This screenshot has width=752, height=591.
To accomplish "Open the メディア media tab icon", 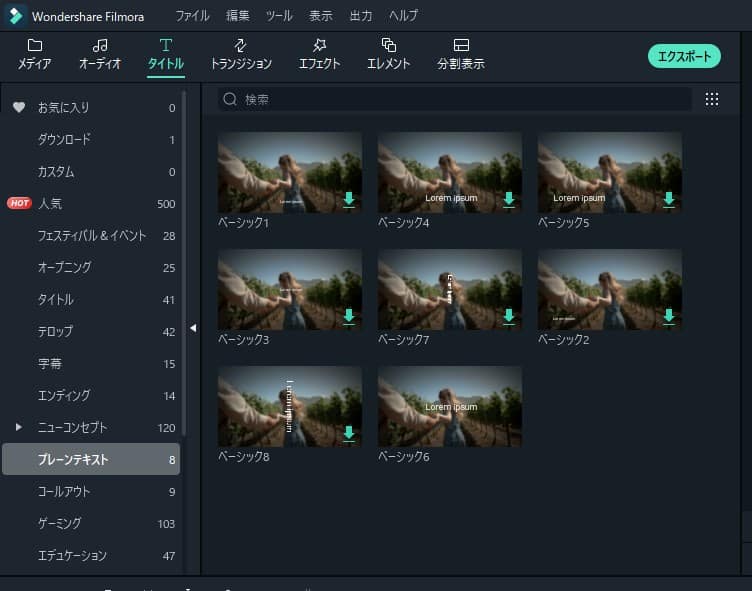I will coord(35,46).
